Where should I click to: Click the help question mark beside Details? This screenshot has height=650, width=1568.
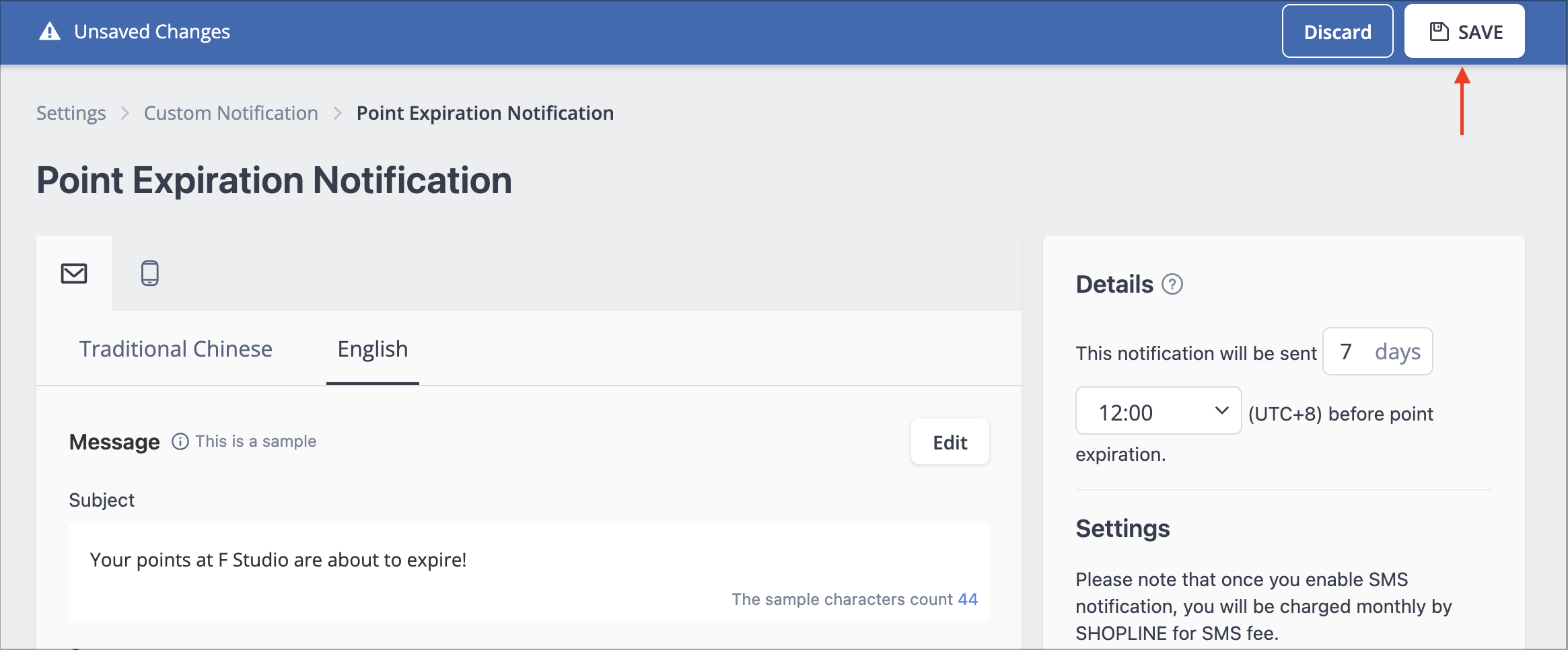pyautogui.click(x=1172, y=285)
